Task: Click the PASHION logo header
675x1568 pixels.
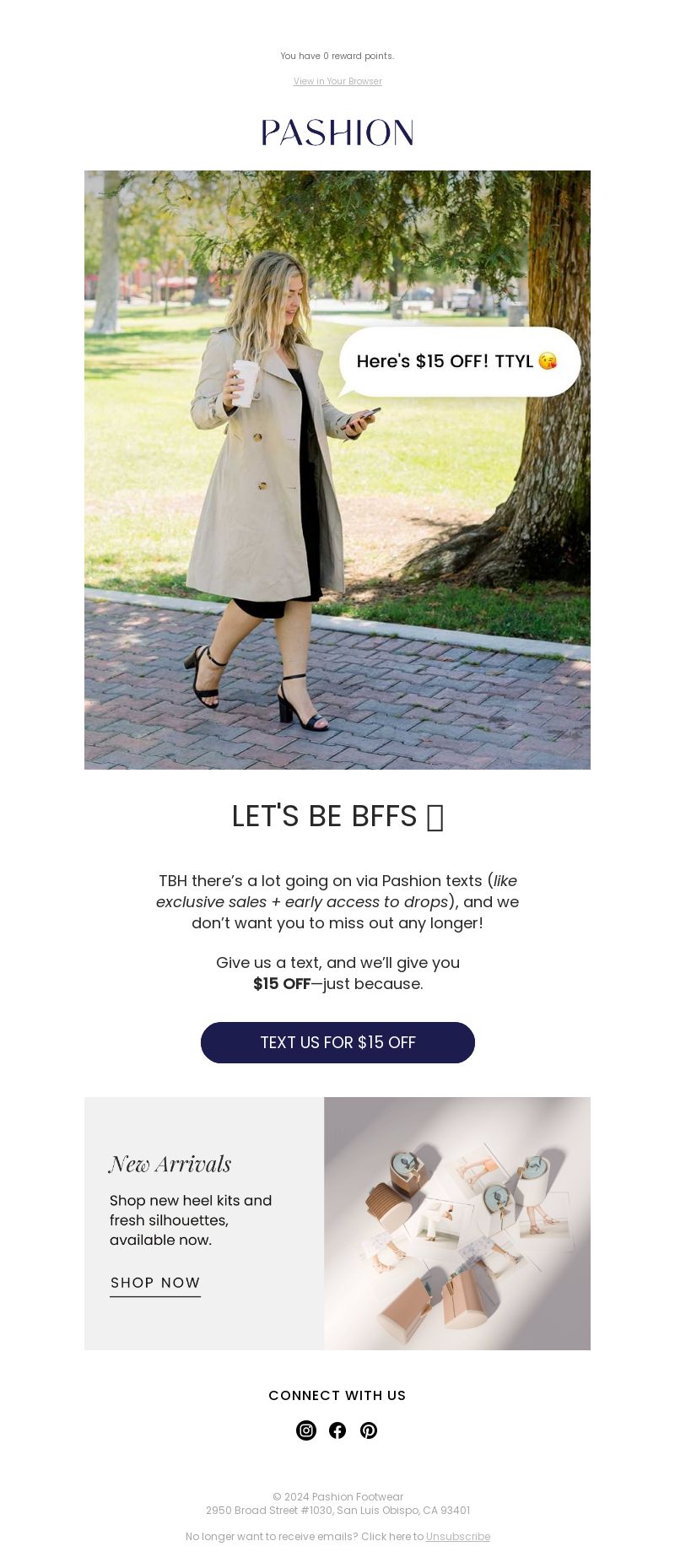Action: coord(337,132)
